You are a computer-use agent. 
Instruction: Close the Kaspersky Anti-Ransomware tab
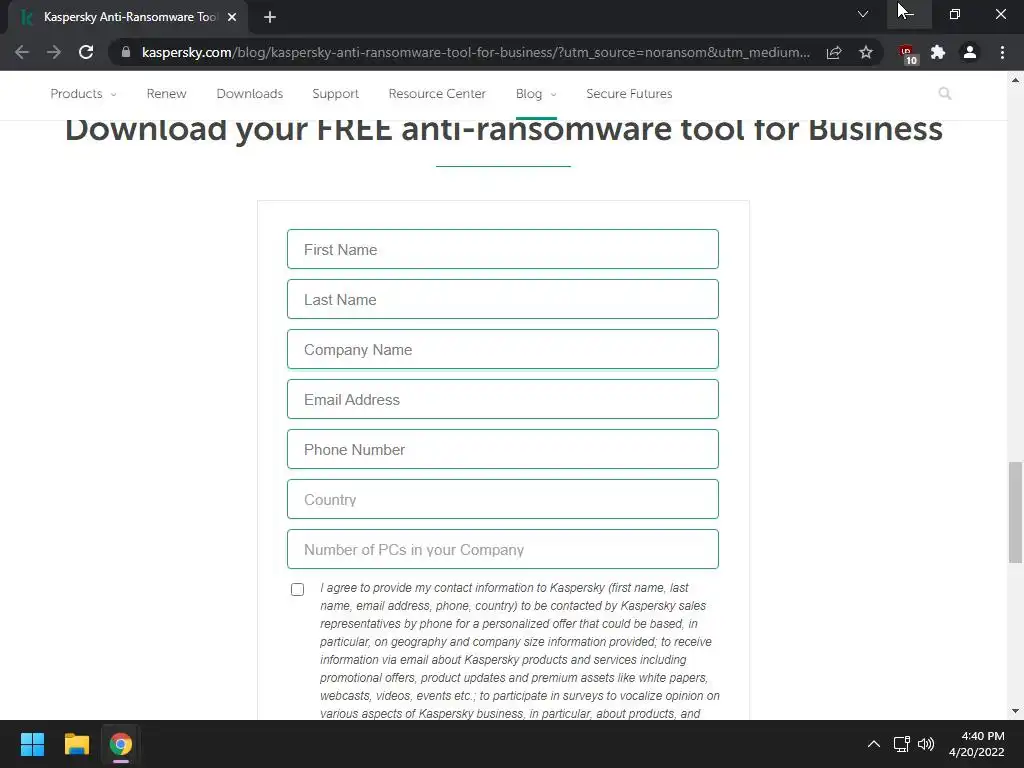[x=232, y=17]
